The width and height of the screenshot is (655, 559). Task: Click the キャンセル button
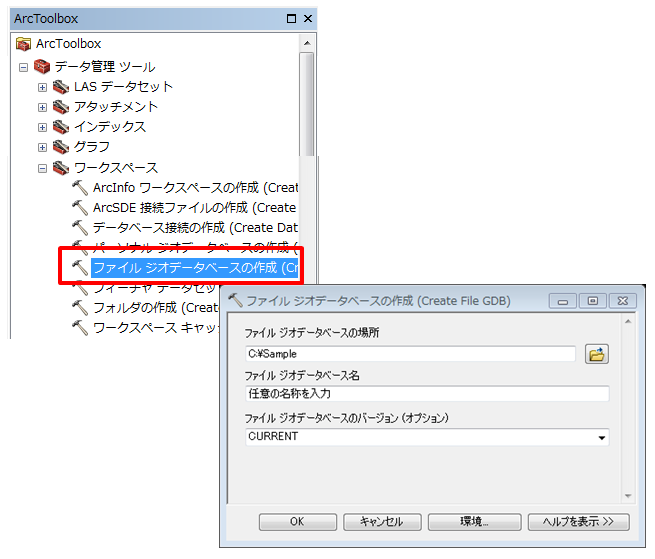382,522
